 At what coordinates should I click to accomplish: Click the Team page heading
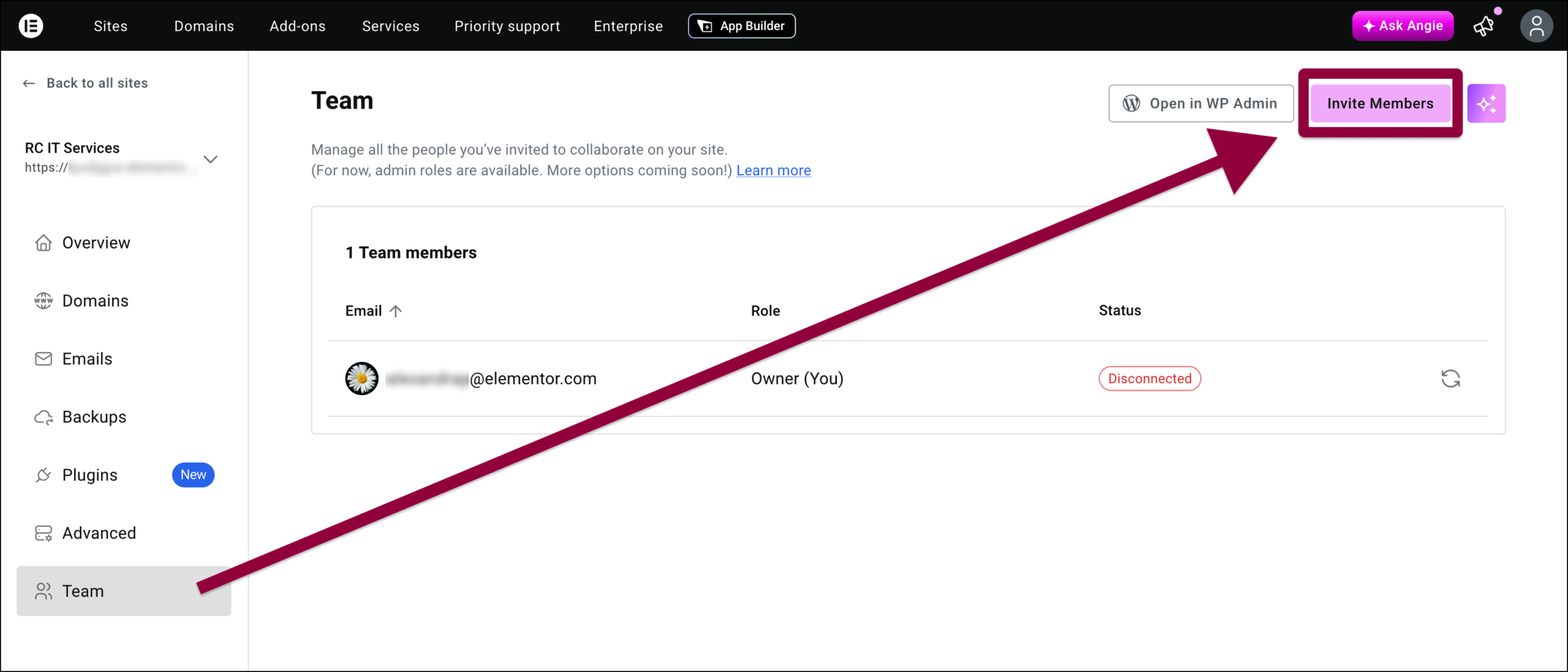342,100
